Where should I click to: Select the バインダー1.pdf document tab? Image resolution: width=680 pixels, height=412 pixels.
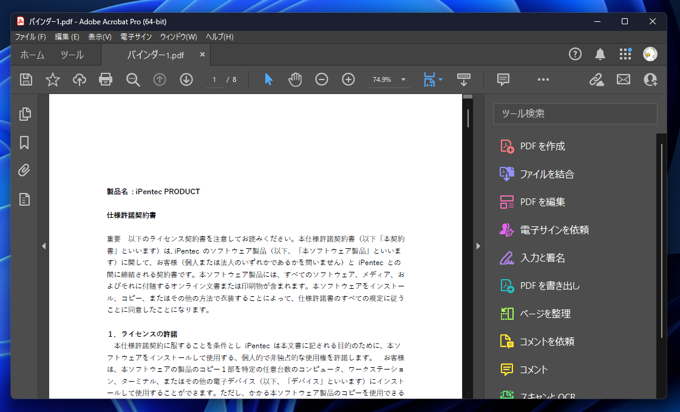click(x=156, y=55)
